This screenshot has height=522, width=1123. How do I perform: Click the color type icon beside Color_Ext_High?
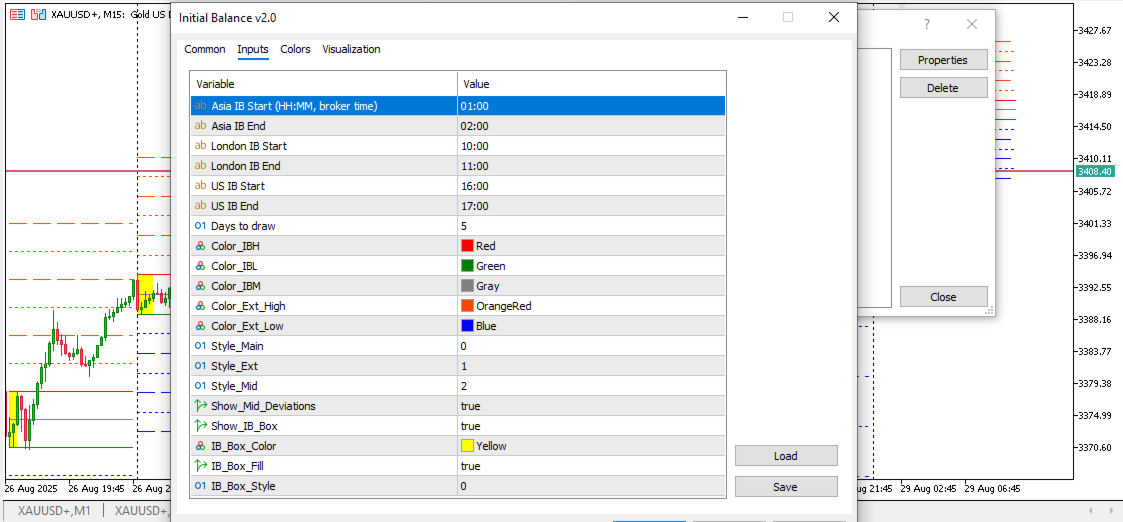point(200,306)
